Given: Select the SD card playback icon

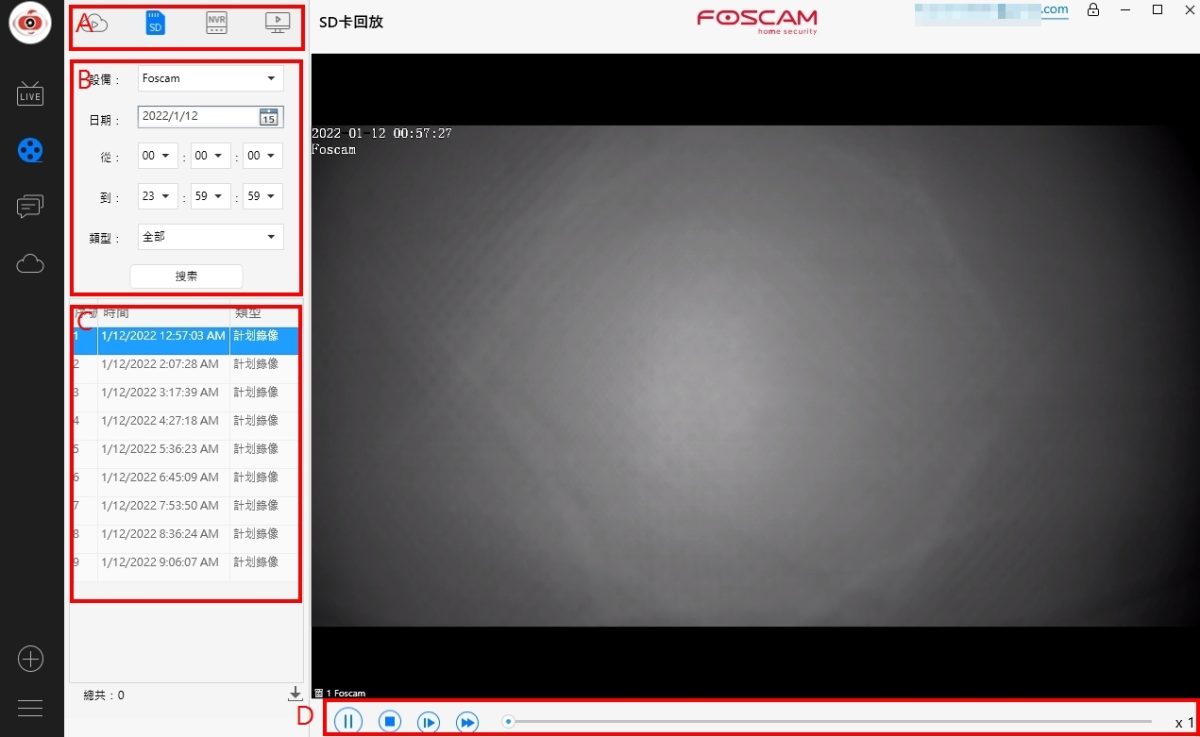Looking at the screenshot, I should [x=153, y=23].
